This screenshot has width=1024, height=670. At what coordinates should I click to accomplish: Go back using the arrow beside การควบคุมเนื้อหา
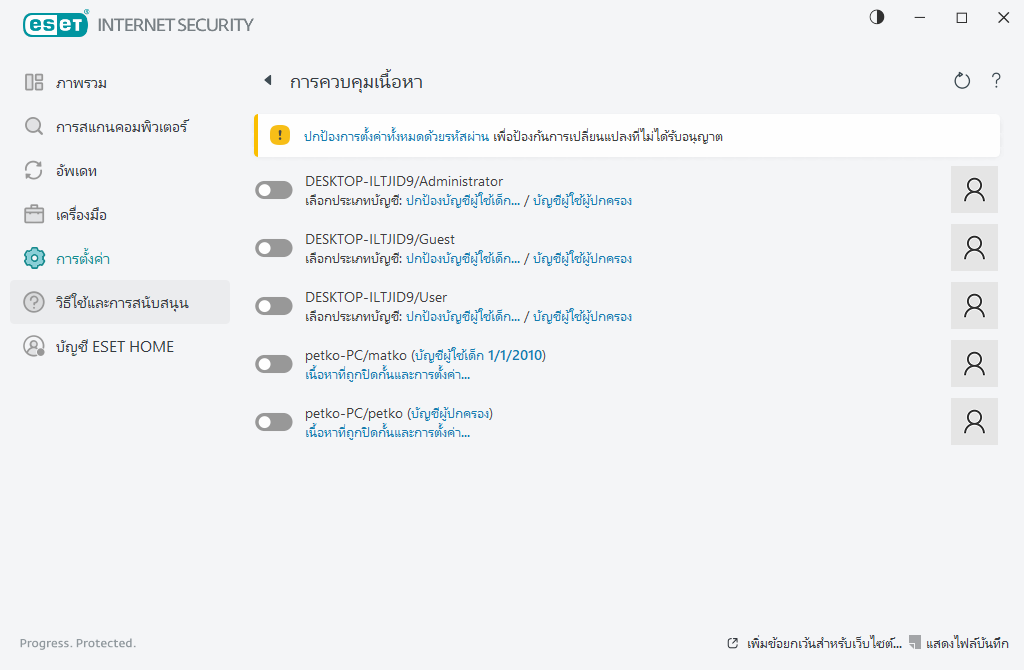pyautogui.click(x=267, y=81)
